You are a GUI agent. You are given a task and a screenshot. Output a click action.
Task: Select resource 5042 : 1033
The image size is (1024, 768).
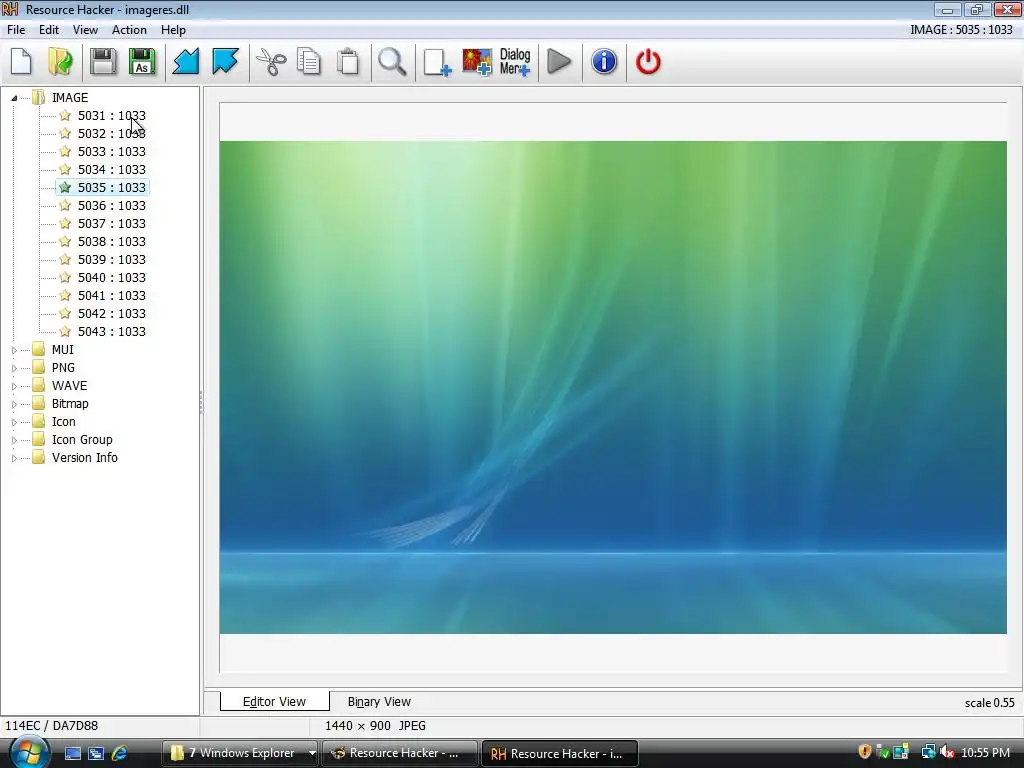[x=112, y=313]
